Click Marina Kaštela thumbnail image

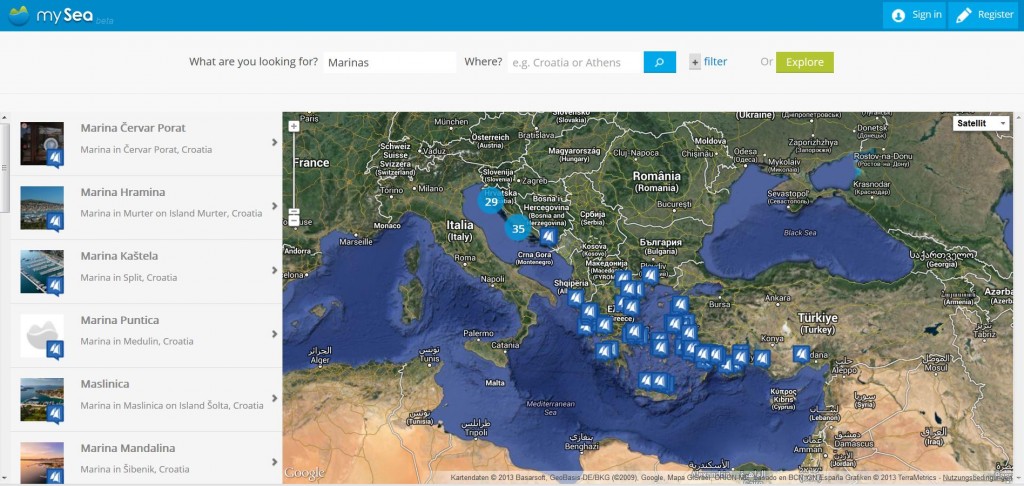(x=42, y=272)
